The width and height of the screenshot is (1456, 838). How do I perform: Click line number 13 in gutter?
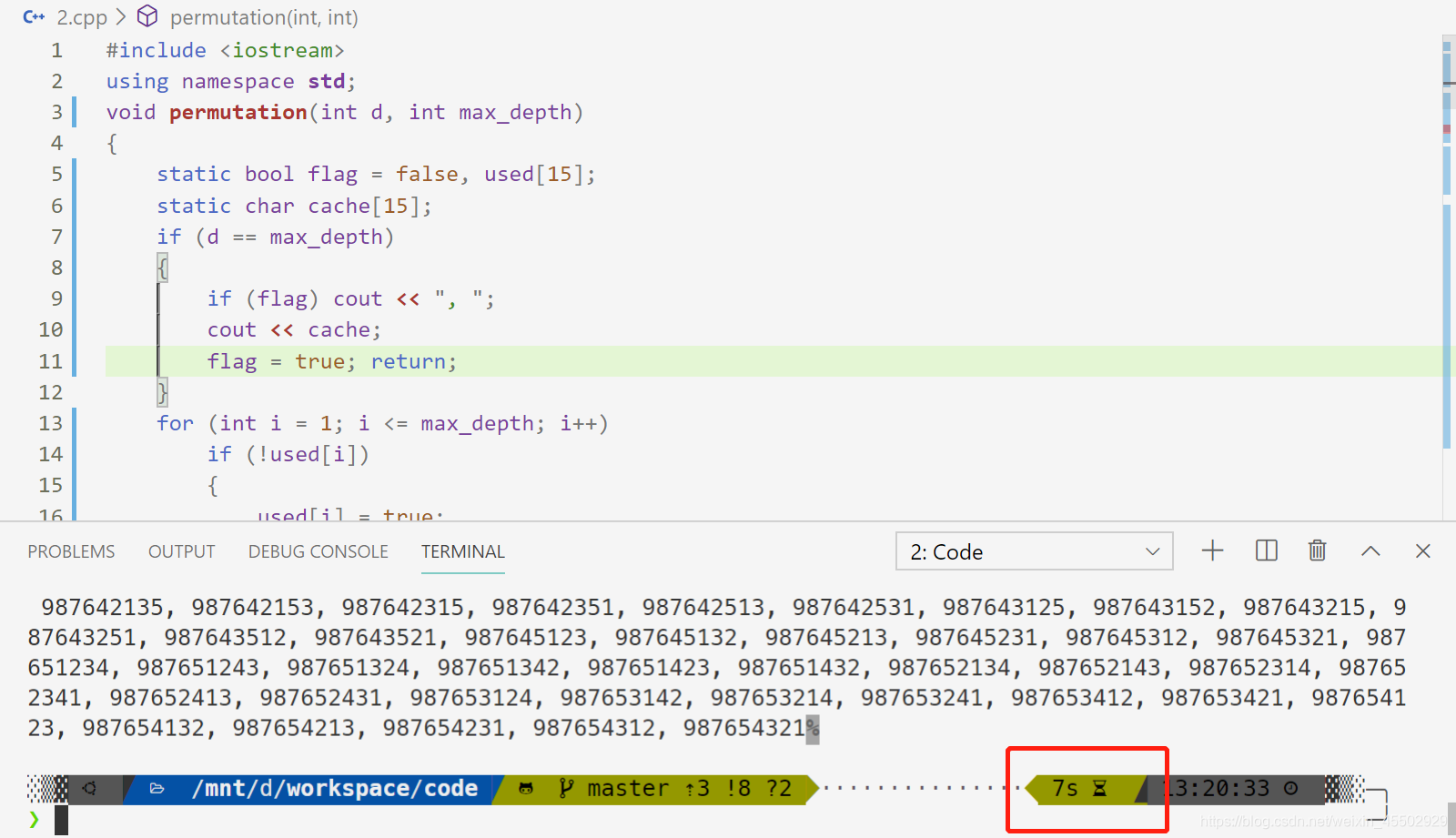51,424
